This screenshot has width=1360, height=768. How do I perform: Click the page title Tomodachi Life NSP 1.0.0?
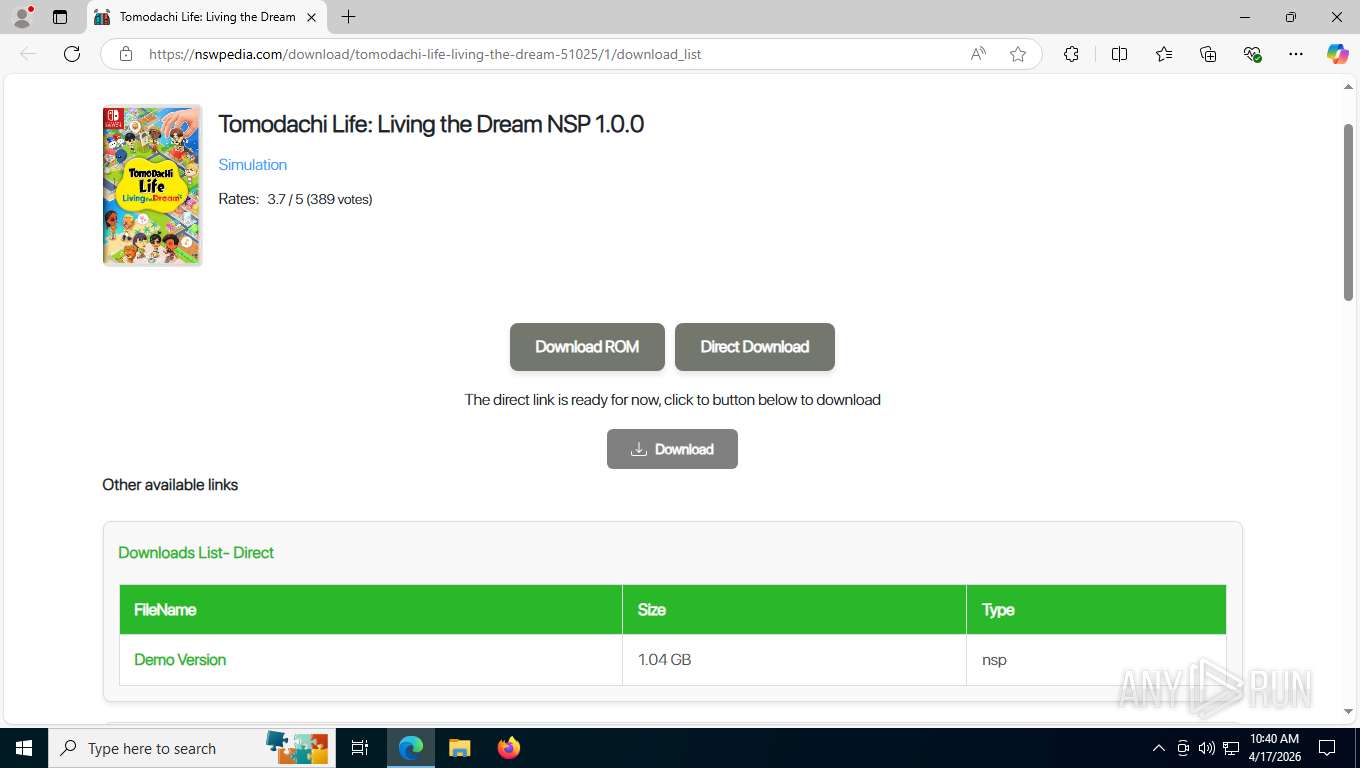click(x=431, y=124)
